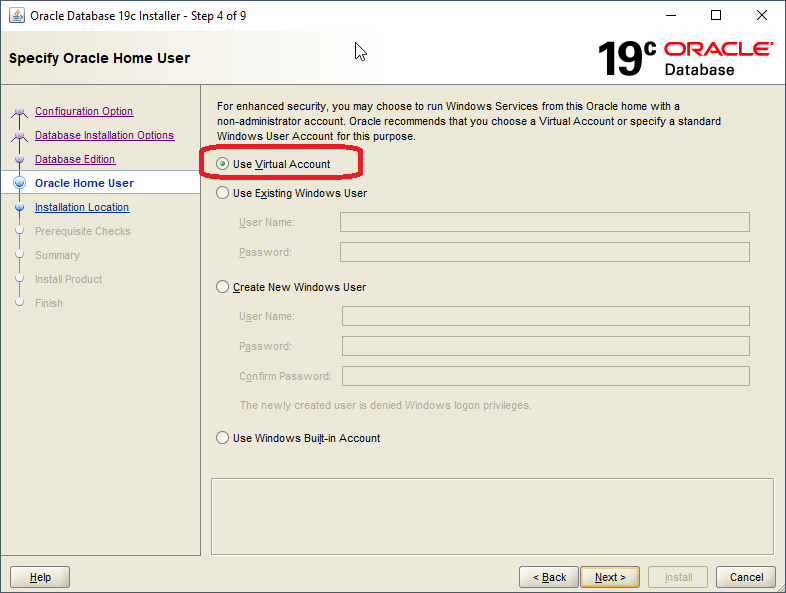This screenshot has height=593, width=786.
Task: Click the empty message area at bottom
Action: tap(492, 516)
